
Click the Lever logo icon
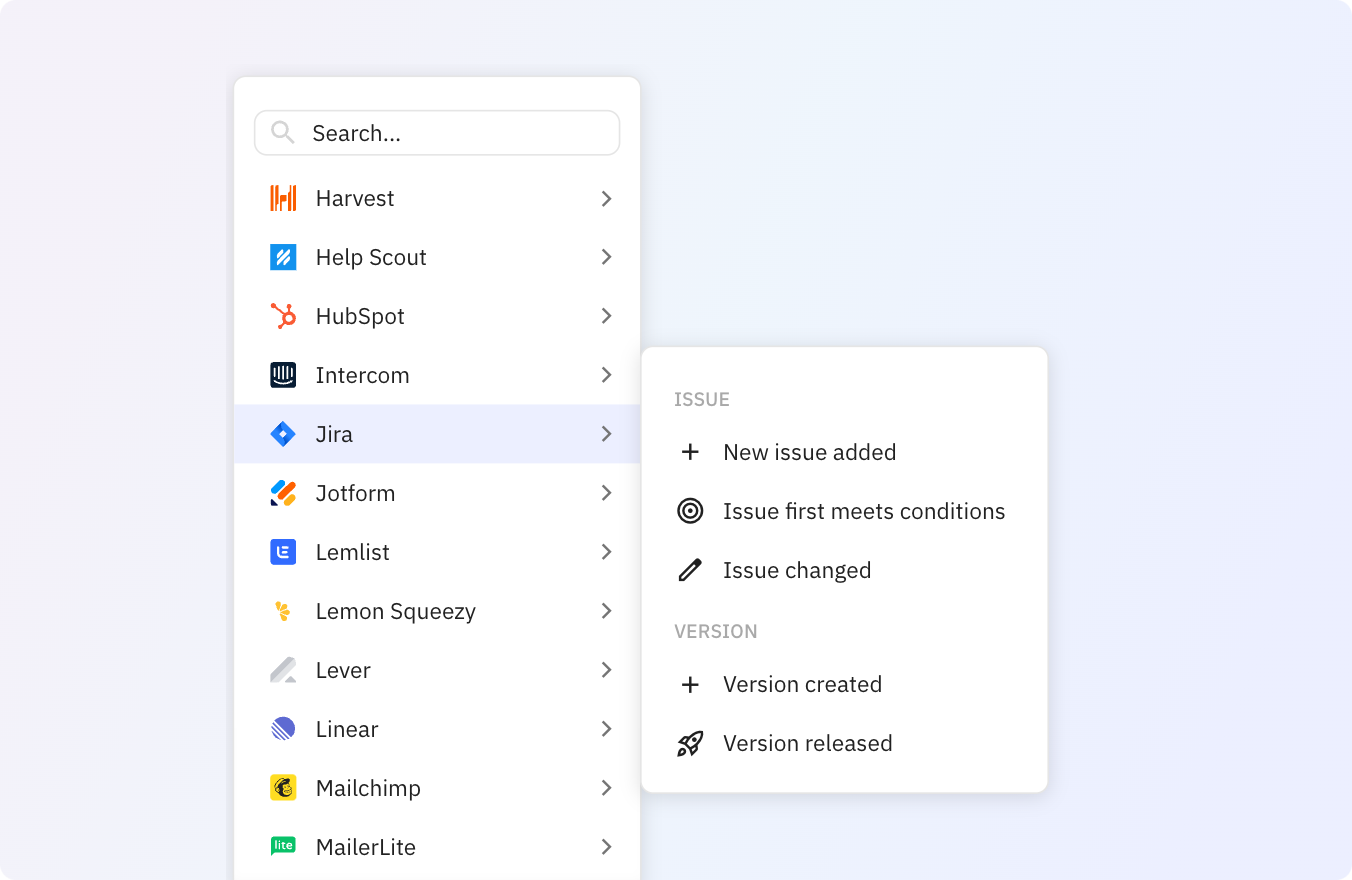(283, 670)
